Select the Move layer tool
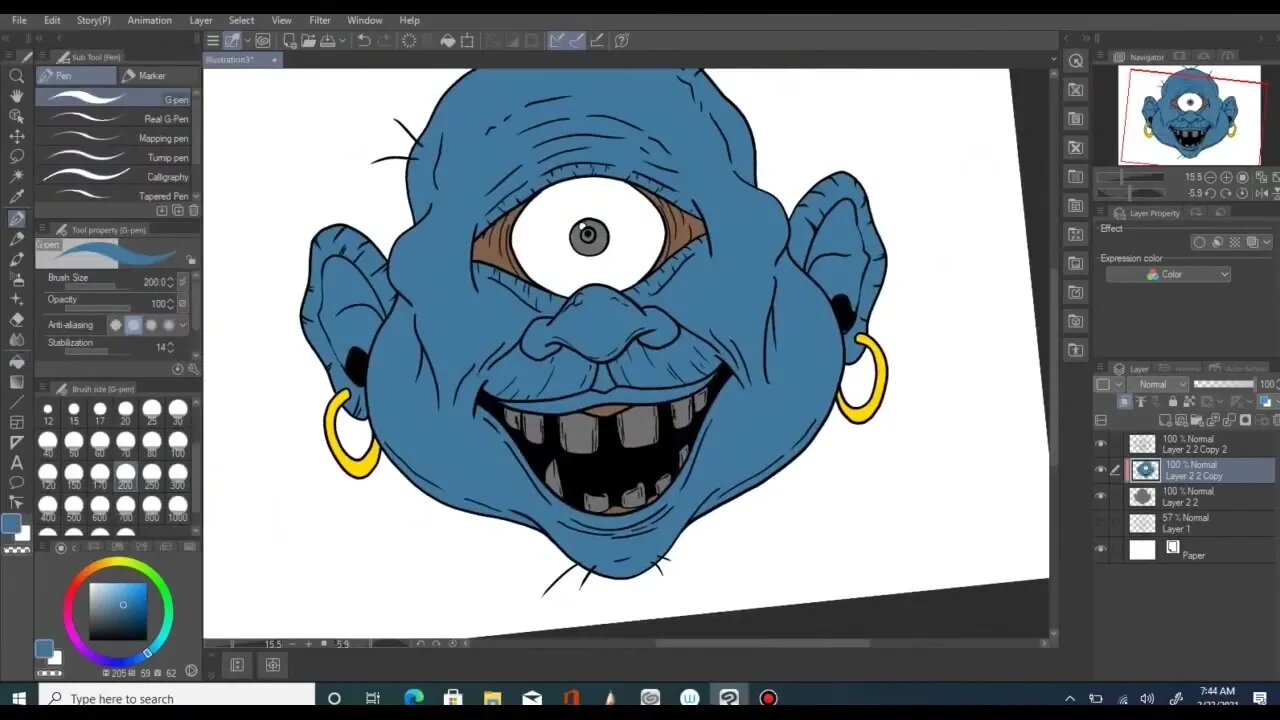Screen dimensions: 1280x720 (17, 136)
